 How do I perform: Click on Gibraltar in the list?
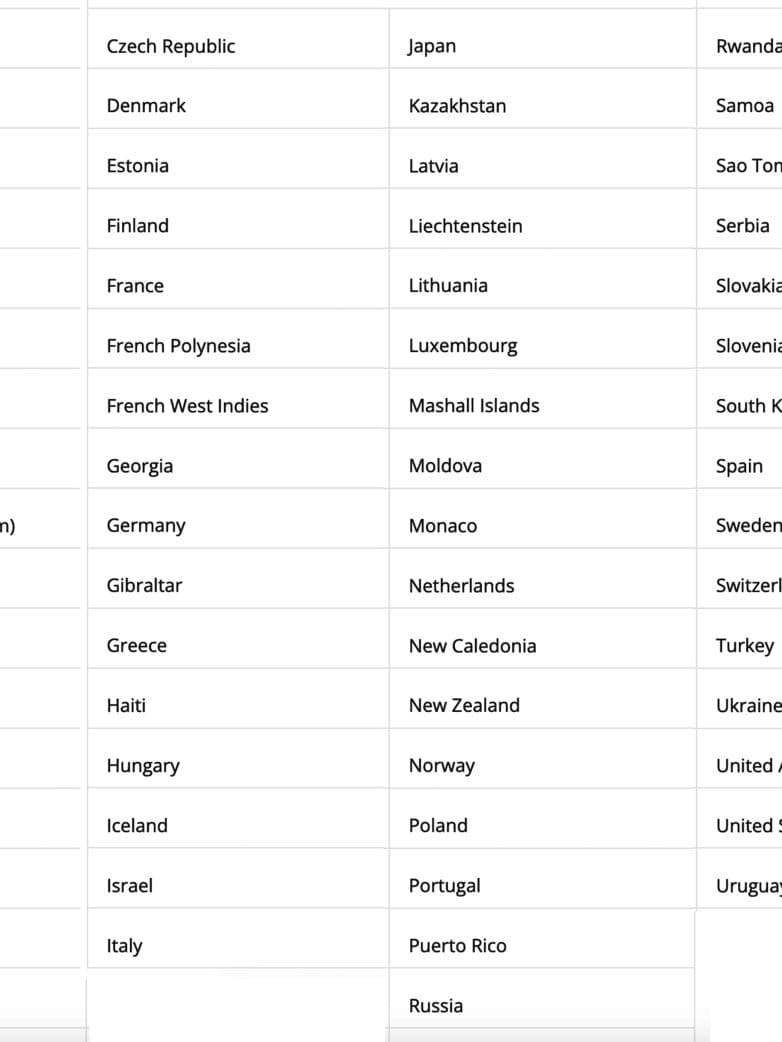(x=144, y=586)
